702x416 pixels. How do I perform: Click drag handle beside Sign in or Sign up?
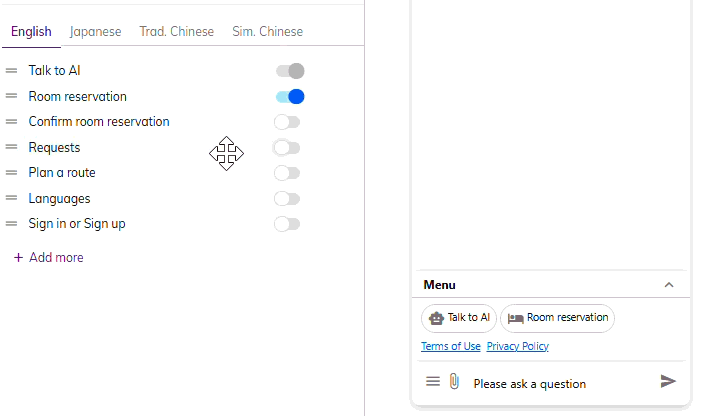pos(11,224)
